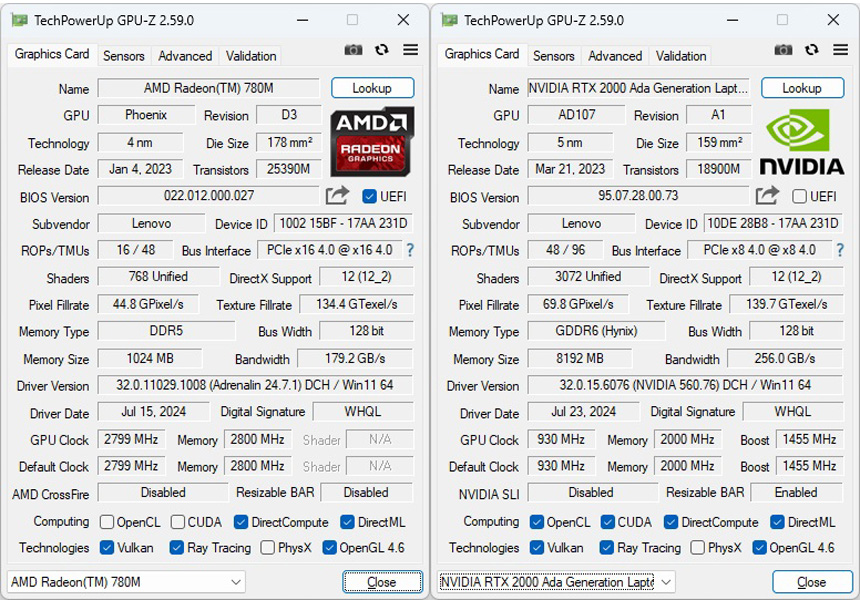The width and height of the screenshot is (860, 605).
Task: Switch to Advanced tab in AMD window
Action: [185, 56]
